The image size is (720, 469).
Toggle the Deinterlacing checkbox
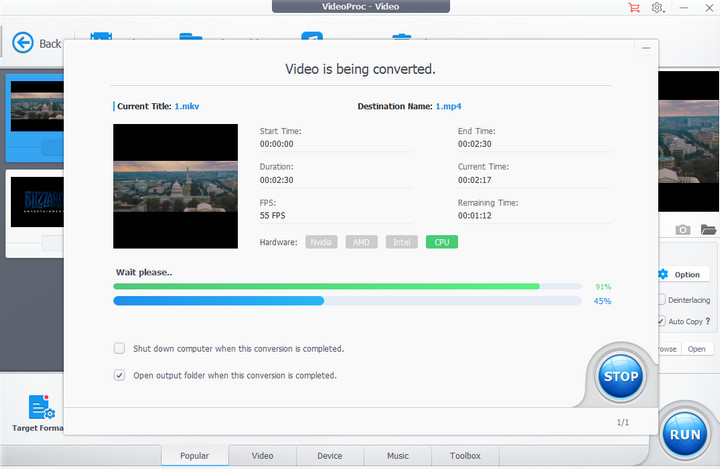point(661,299)
